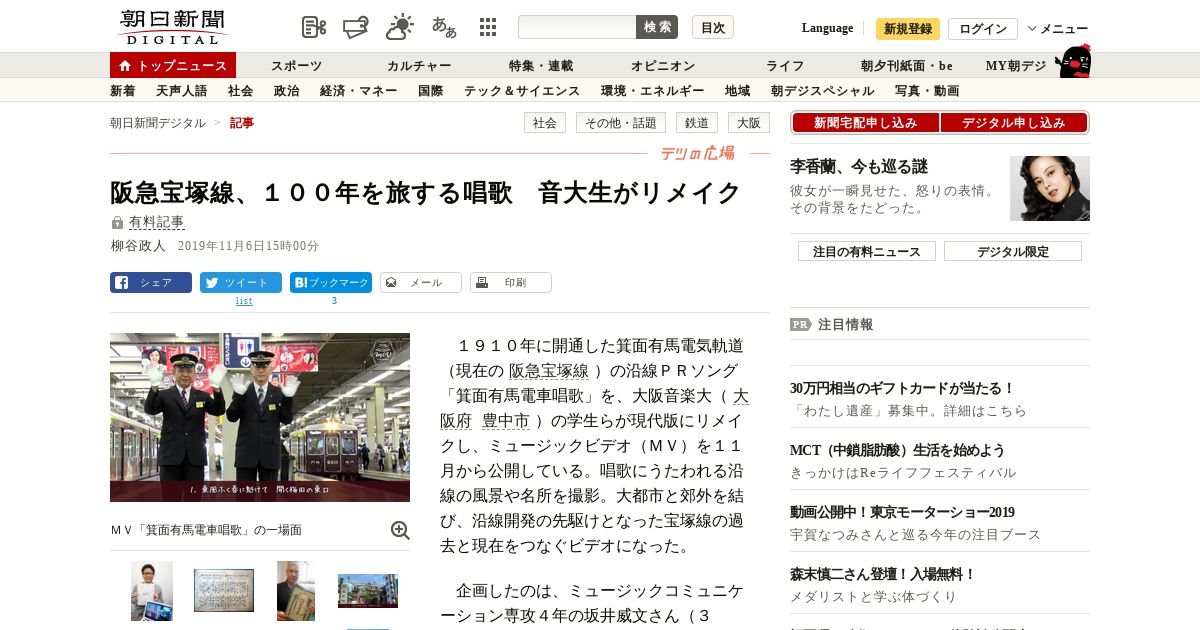This screenshot has width=1200, height=630.
Task: Click the 鉄道 tag button
Action: (697, 123)
